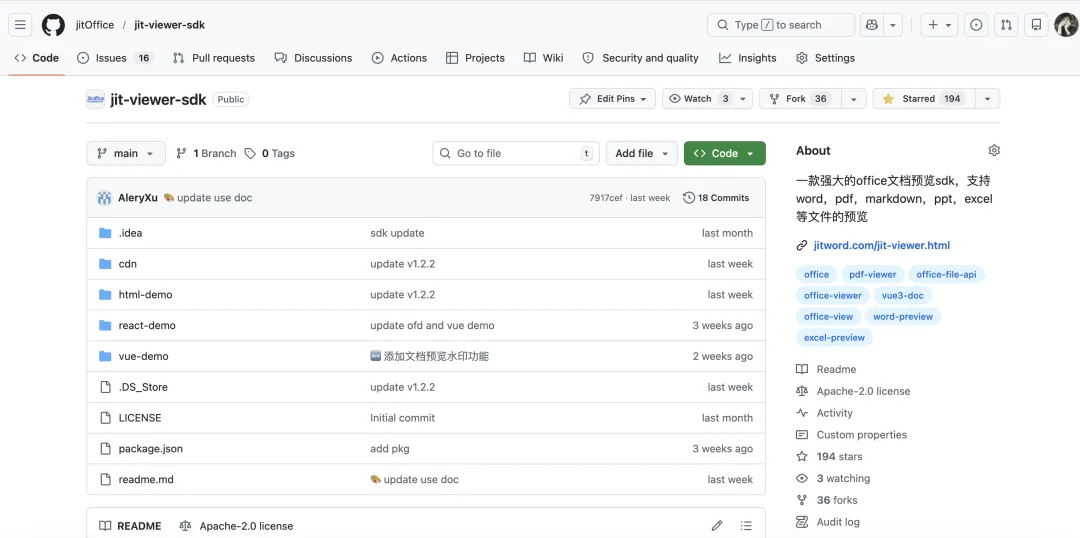Click the Fork button

800,99
